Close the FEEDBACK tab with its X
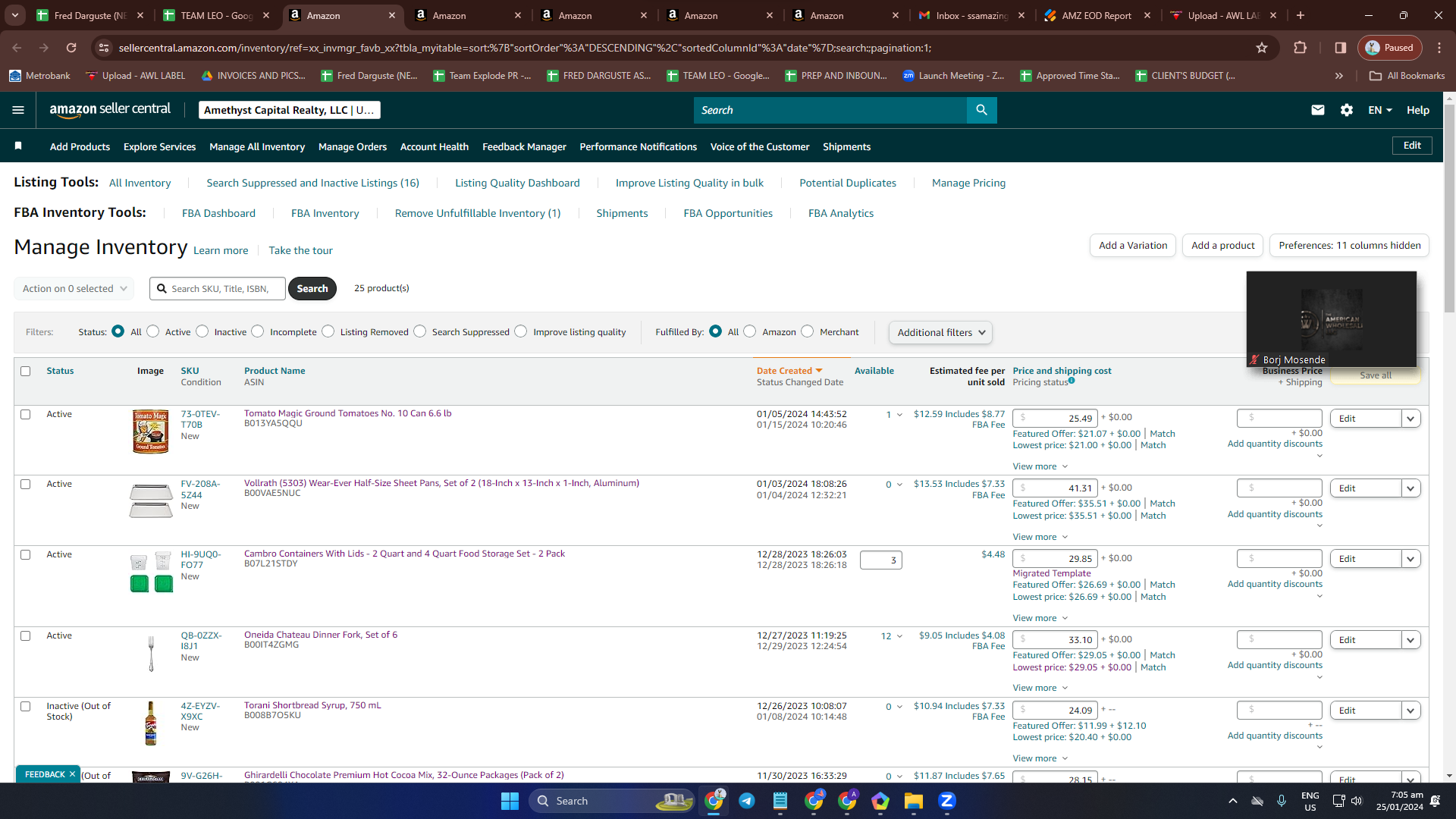Image resolution: width=1456 pixels, height=819 pixels. click(72, 774)
